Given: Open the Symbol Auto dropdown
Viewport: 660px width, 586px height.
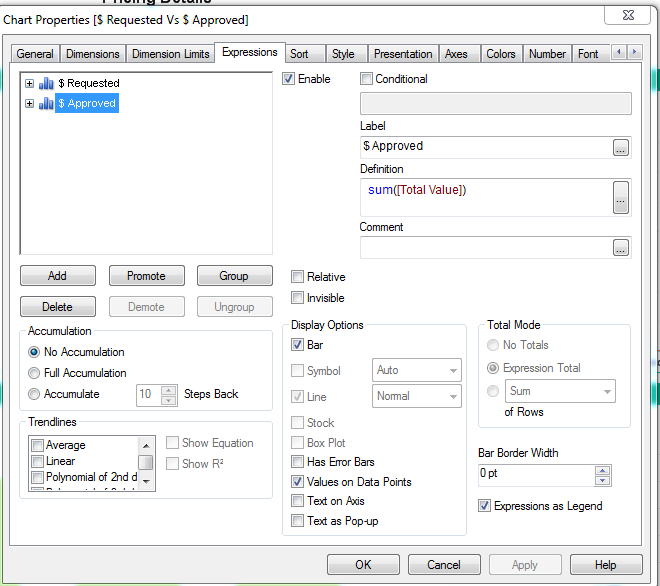Looking at the screenshot, I should click(417, 370).
